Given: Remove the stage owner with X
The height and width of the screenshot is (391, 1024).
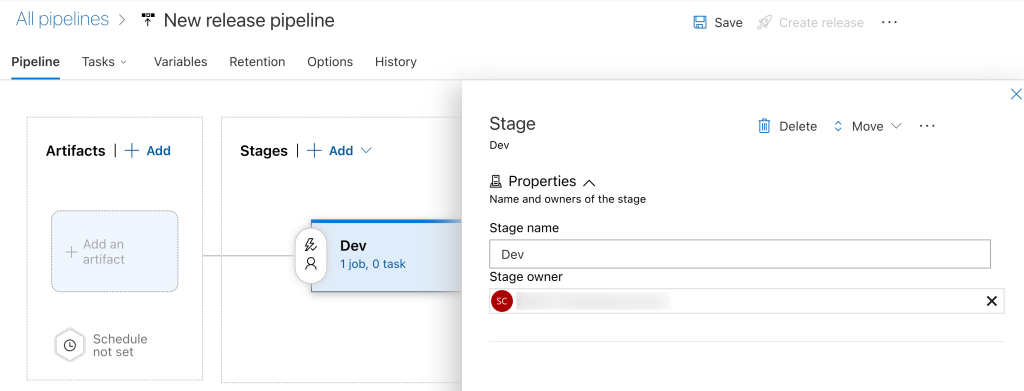Looking at the screenshot, I should click(x=991, y=301).
